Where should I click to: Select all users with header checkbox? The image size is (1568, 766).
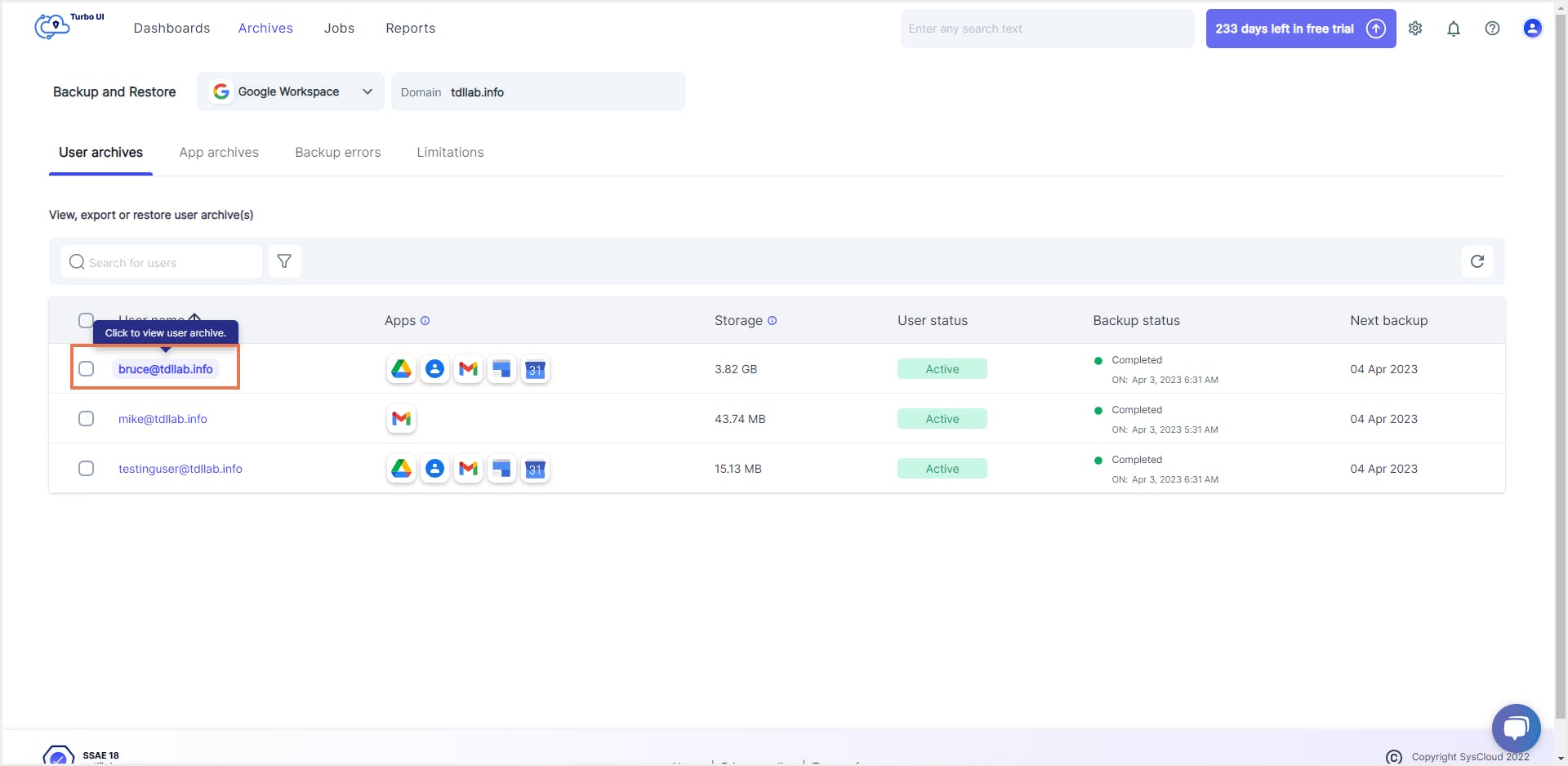pyautogui.click(x=86, y=320)
